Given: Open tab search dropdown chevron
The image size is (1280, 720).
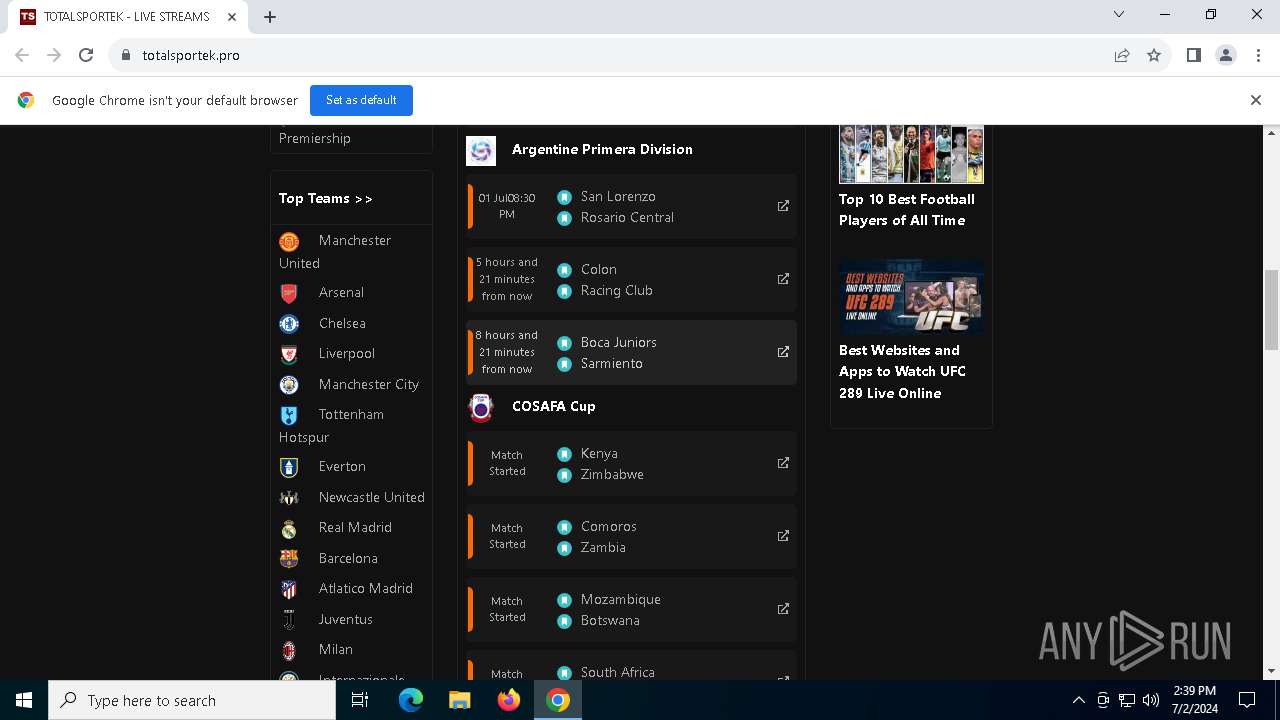Looking at the screenshot, I should click(1119, 15).
